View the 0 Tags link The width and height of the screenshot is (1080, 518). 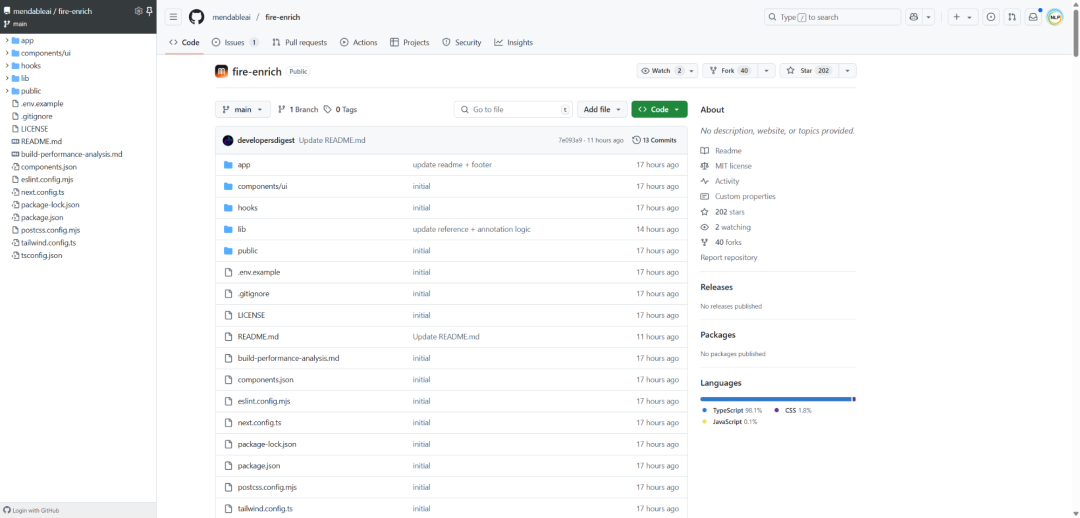[x=340, y=110]
